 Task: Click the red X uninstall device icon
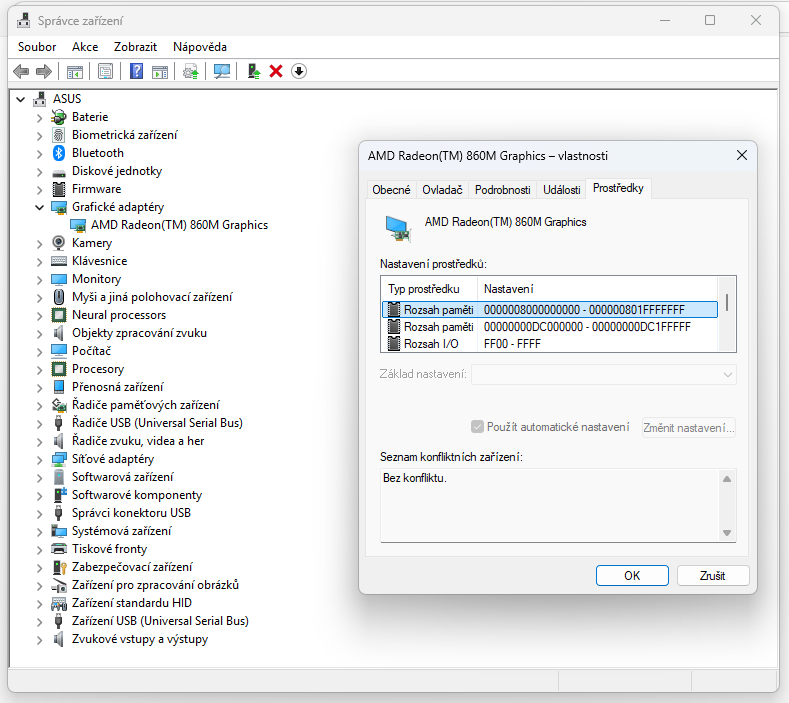[x=276, y=71]
